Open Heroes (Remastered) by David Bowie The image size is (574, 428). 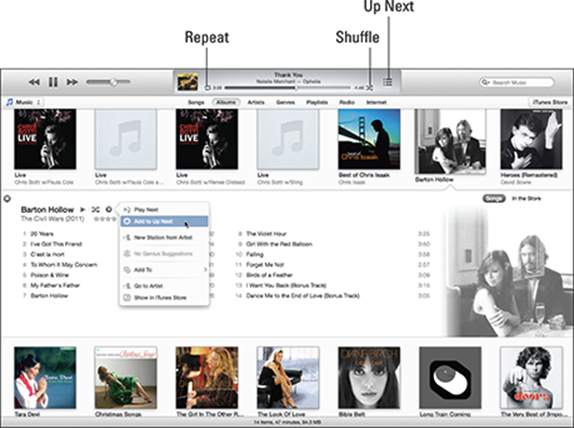tap(531, 139)
